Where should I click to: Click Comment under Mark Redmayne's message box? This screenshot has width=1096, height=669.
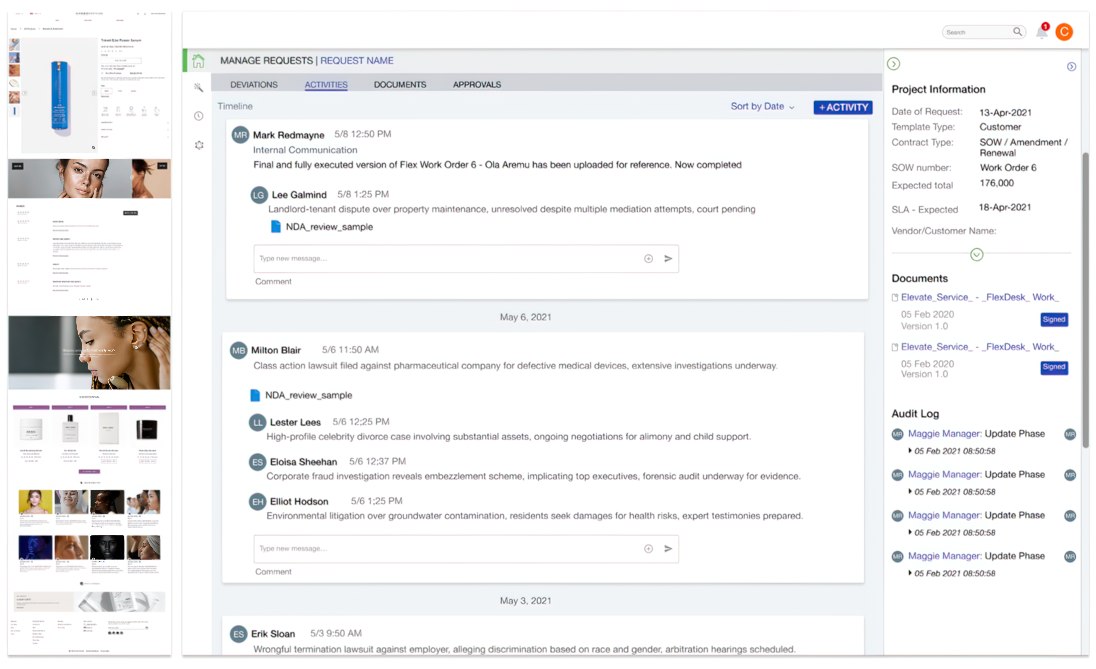pyautogui.click(x=273, y=281)
